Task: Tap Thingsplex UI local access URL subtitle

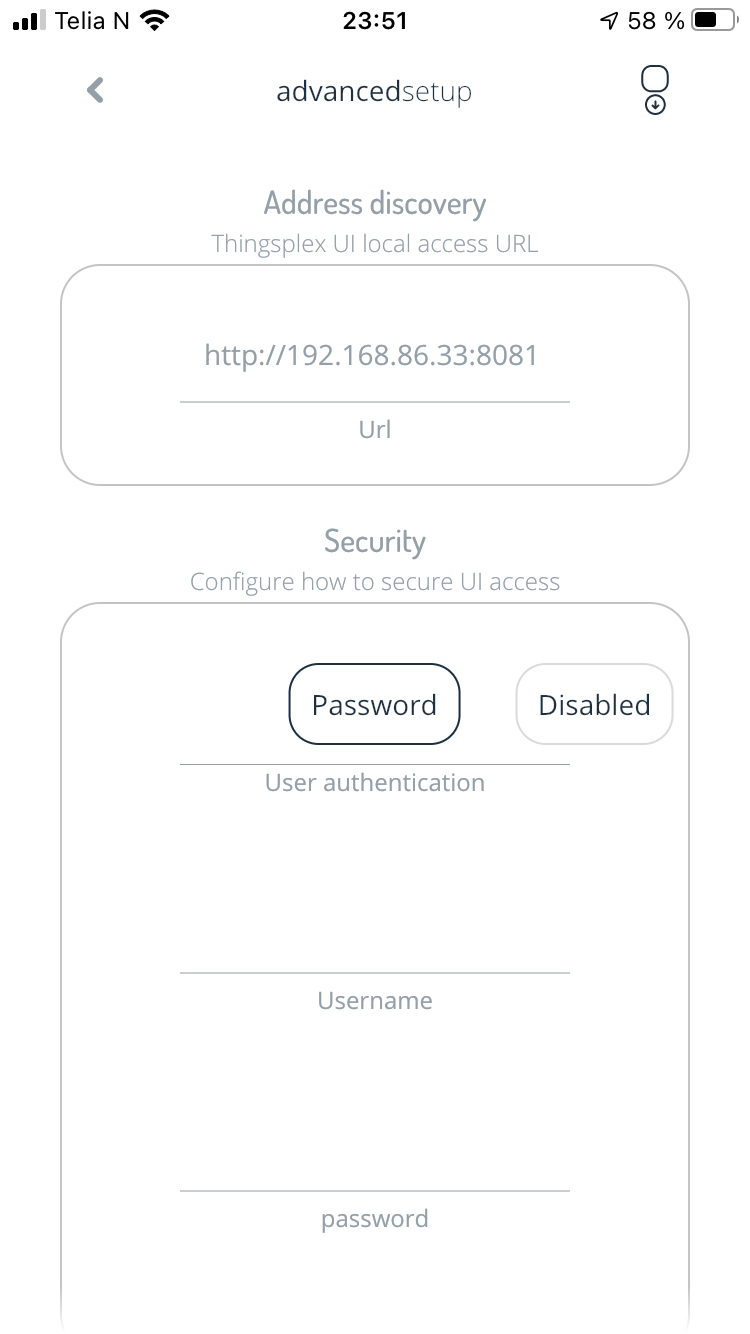Action: (x=375, y=243)
